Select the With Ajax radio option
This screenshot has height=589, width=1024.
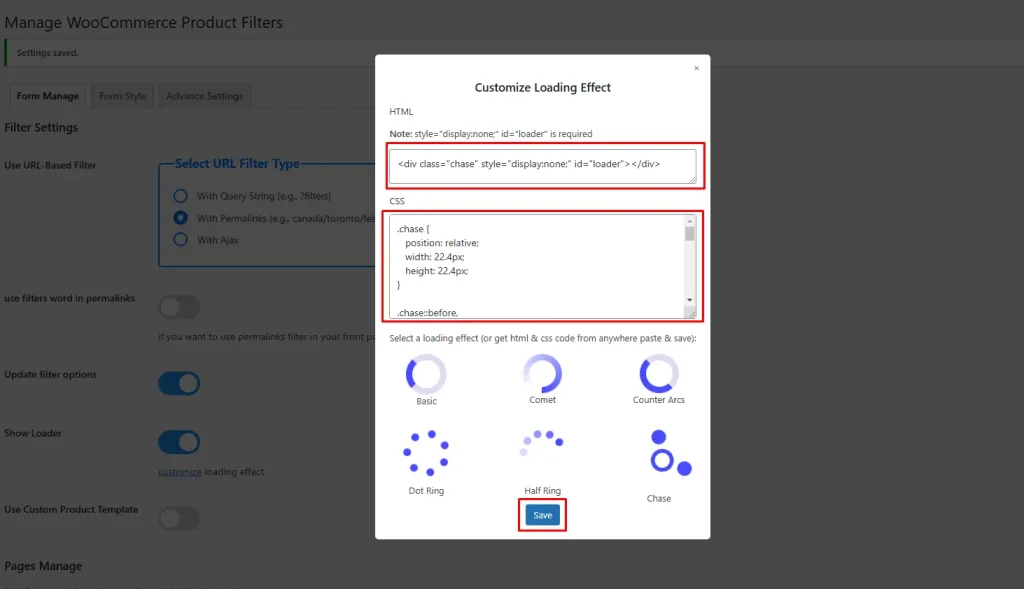coord(180,240)
